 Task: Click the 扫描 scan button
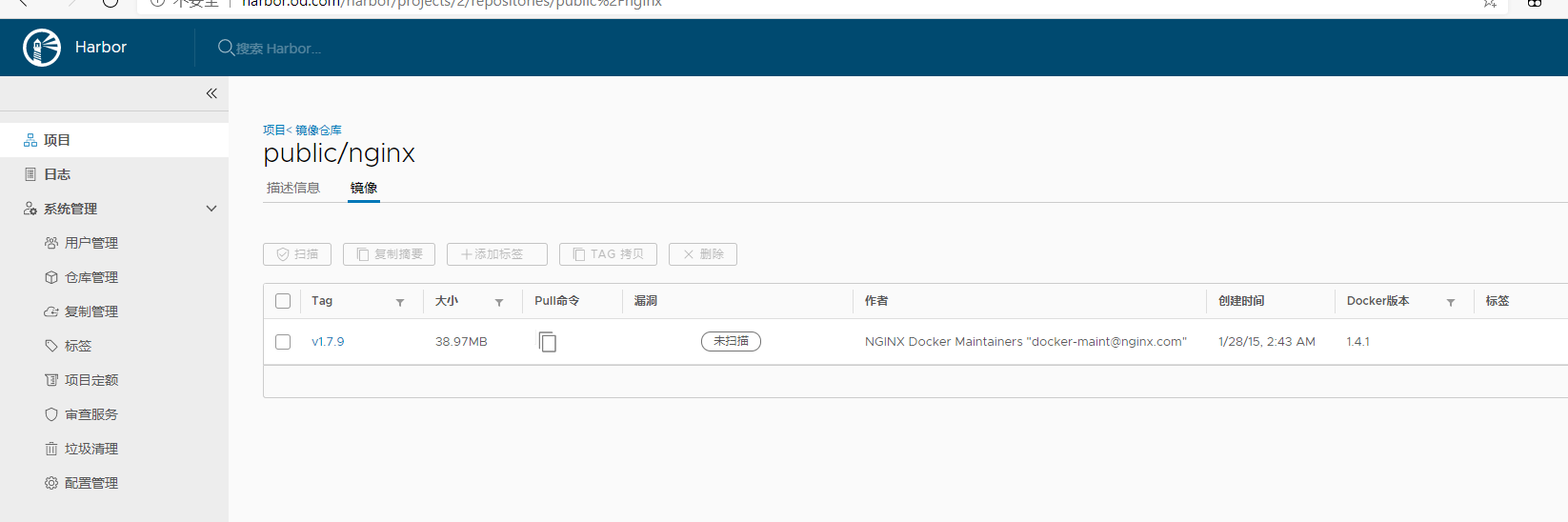tap(297, 254)
